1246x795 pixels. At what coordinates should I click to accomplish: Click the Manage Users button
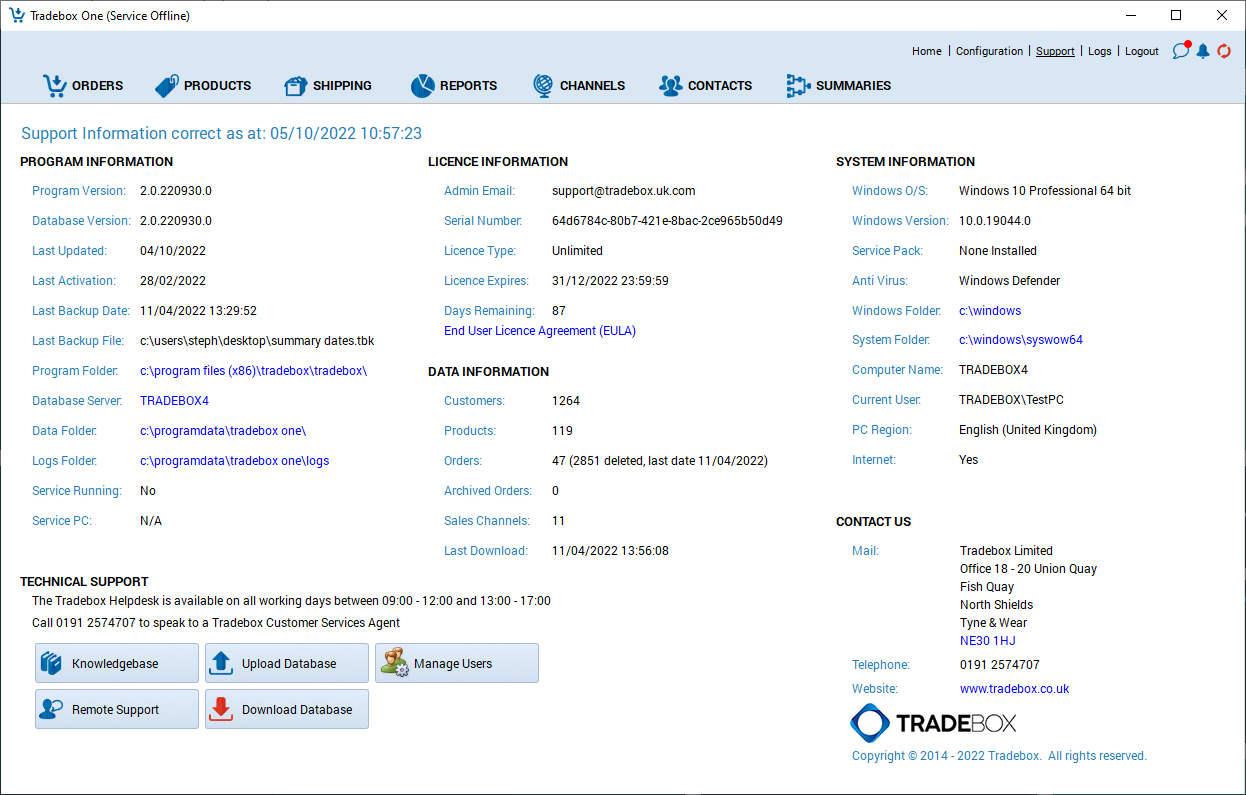457,663
